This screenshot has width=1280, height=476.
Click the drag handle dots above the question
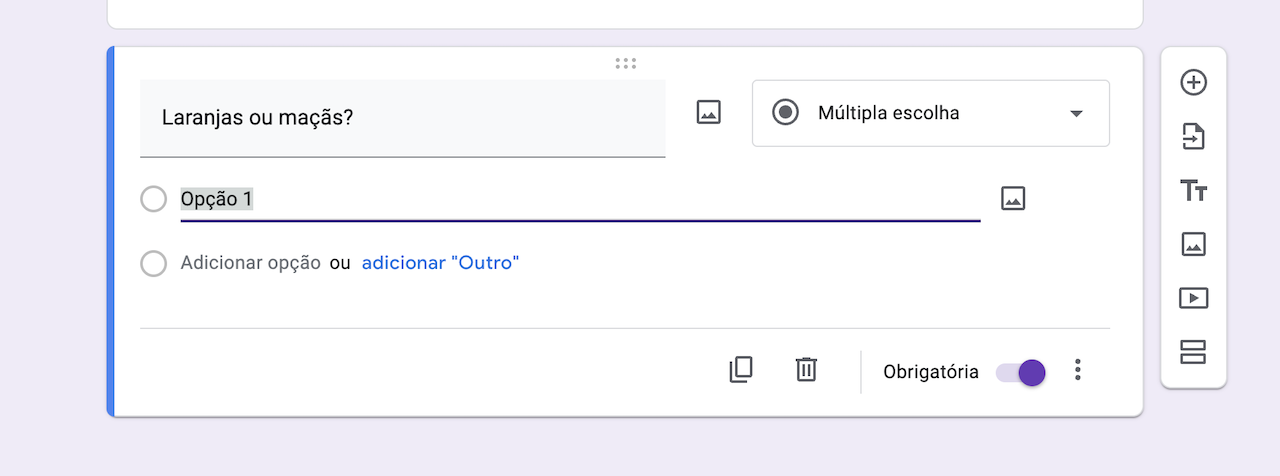pos(626,64)
